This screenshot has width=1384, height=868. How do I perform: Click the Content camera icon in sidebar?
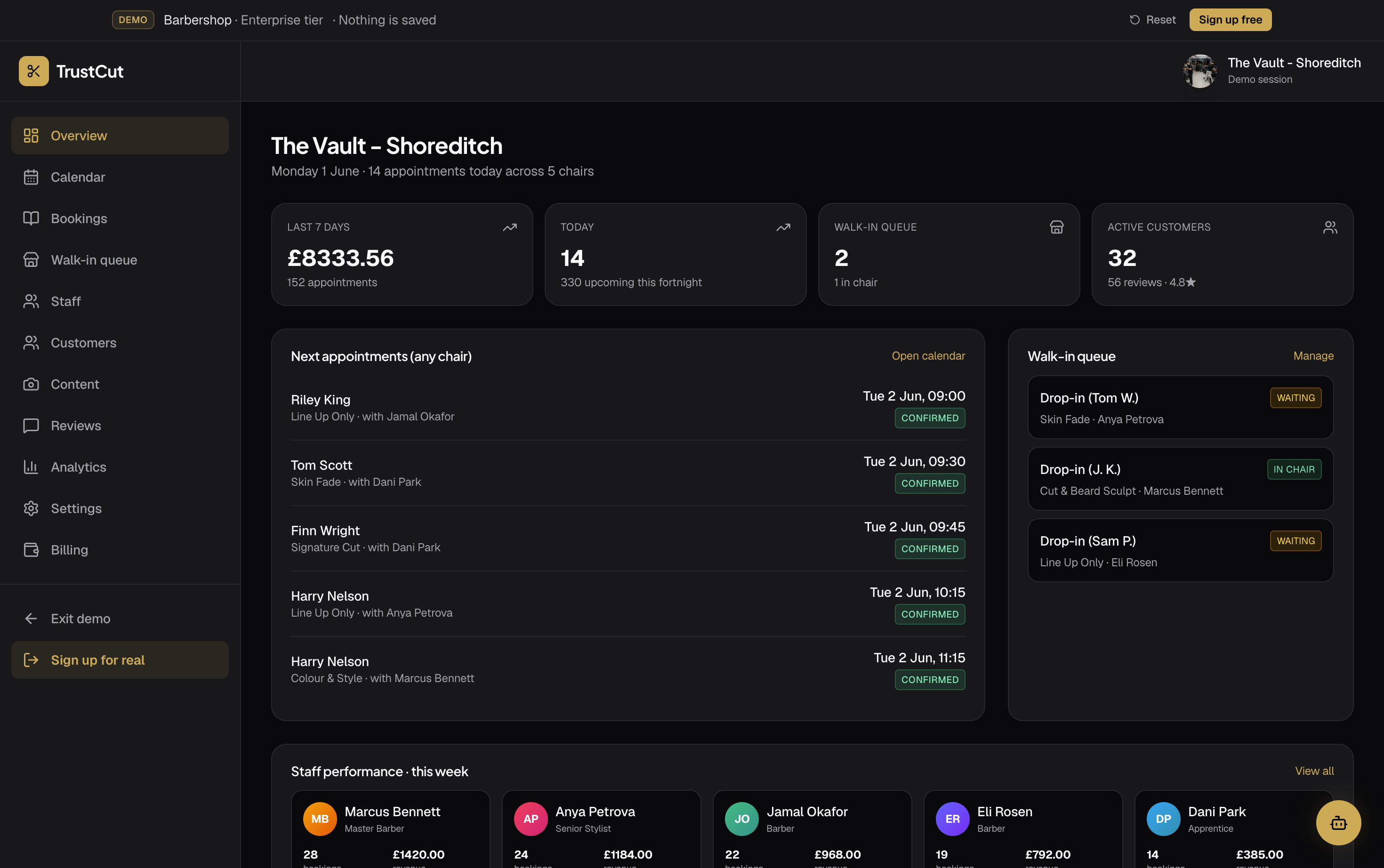[x=31, y=384]
